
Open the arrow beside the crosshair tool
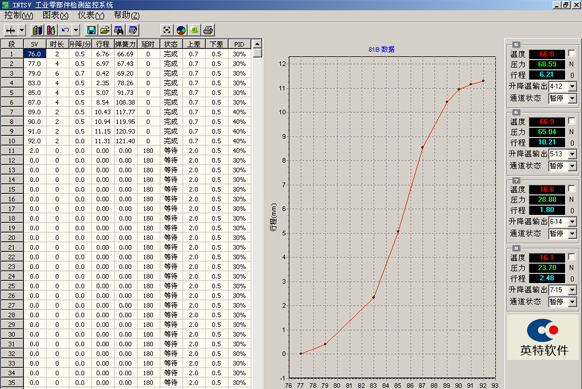[x=22, y=30]
